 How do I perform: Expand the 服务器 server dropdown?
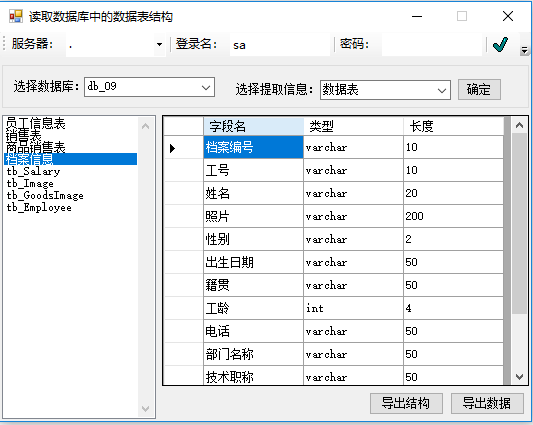(x=159, y=45)
